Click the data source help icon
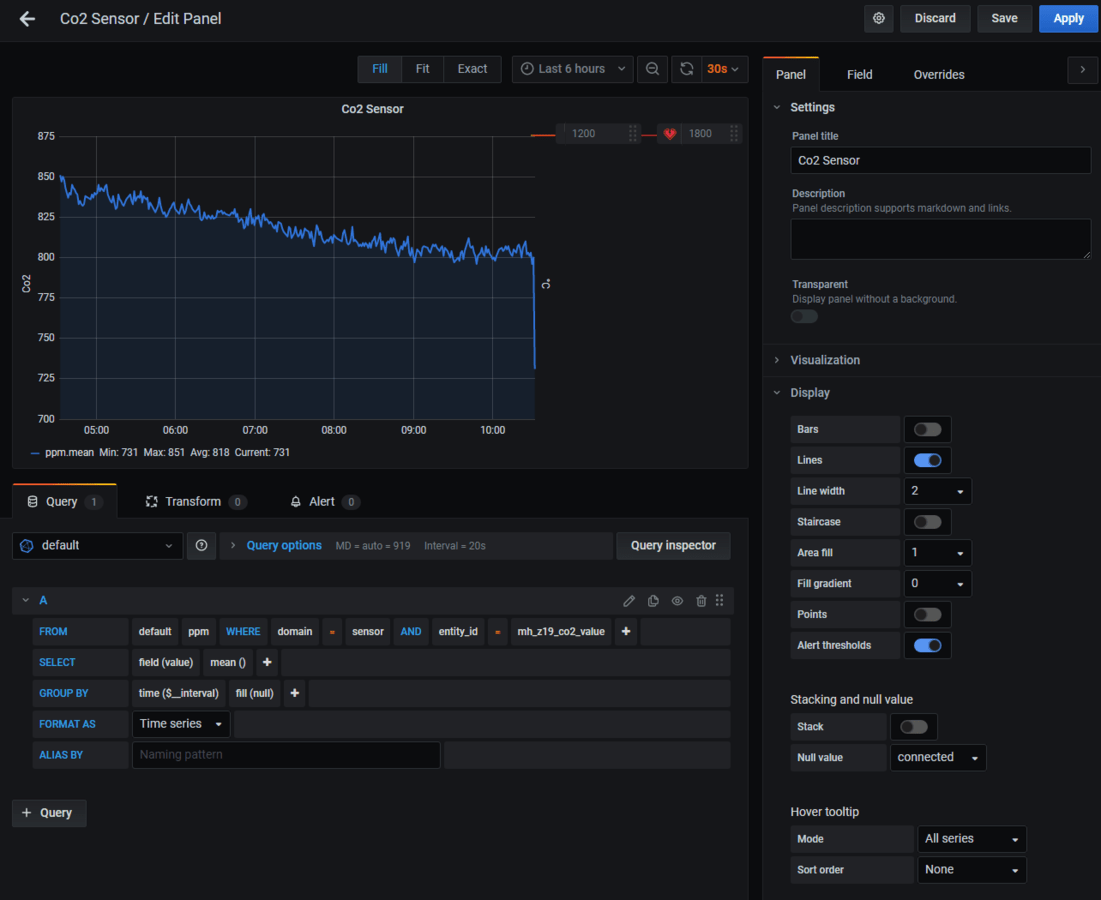Screen dimensions: 1101x900 point(201,546)
